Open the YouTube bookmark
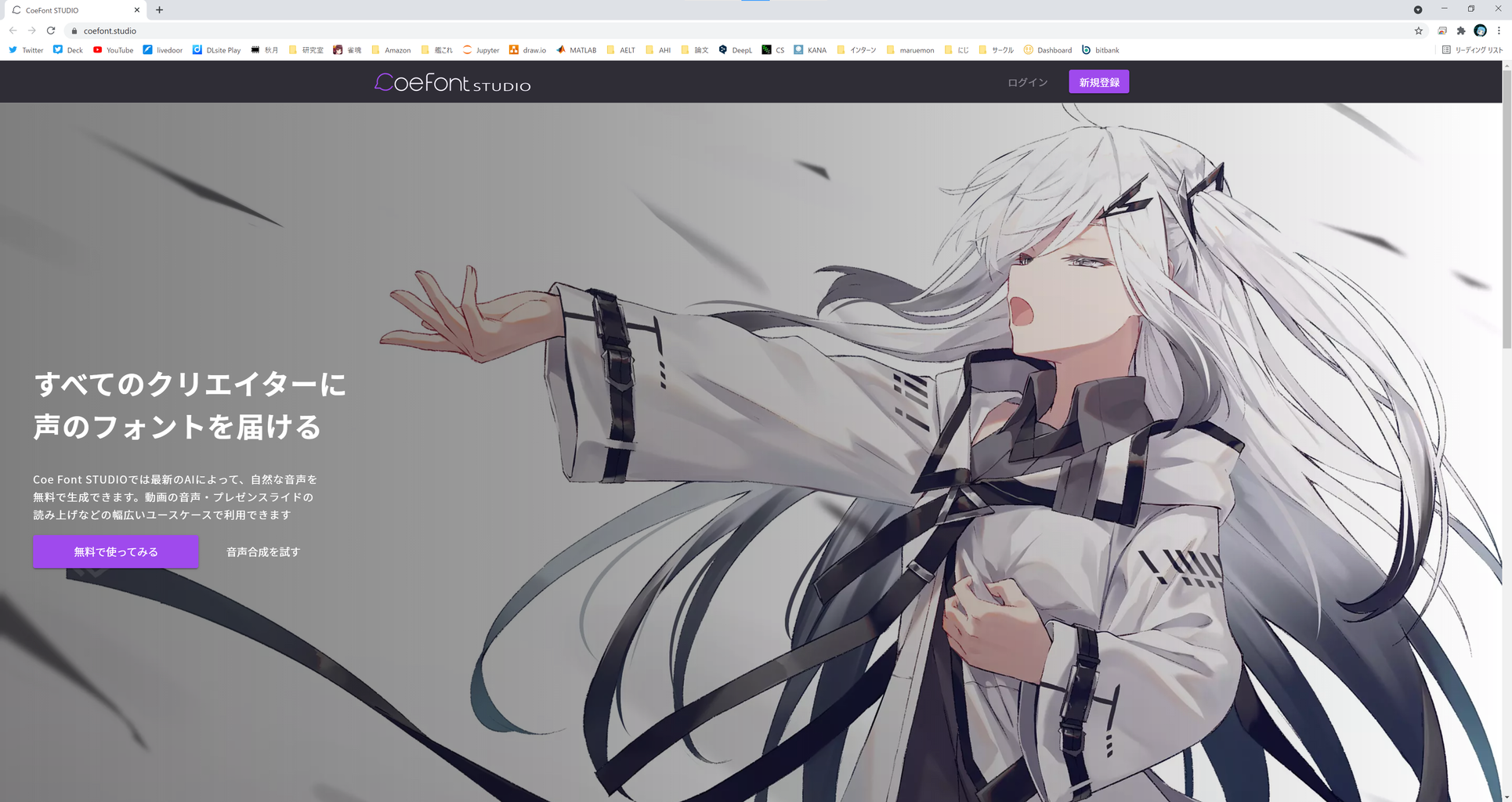The width and height of the screenshot is (1512, 802). 113,50
